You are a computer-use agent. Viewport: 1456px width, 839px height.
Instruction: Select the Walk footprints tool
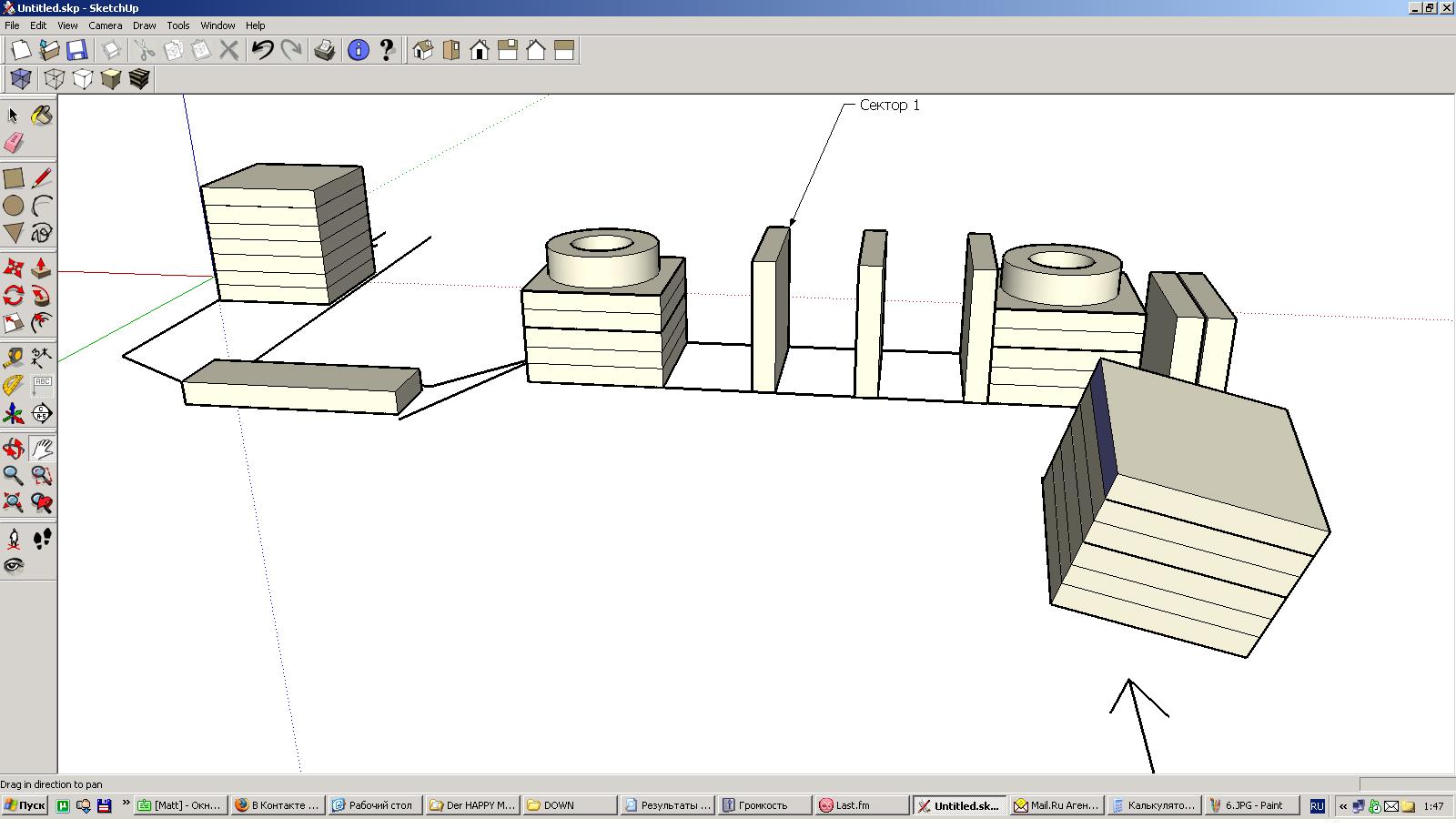coord(42,539)
